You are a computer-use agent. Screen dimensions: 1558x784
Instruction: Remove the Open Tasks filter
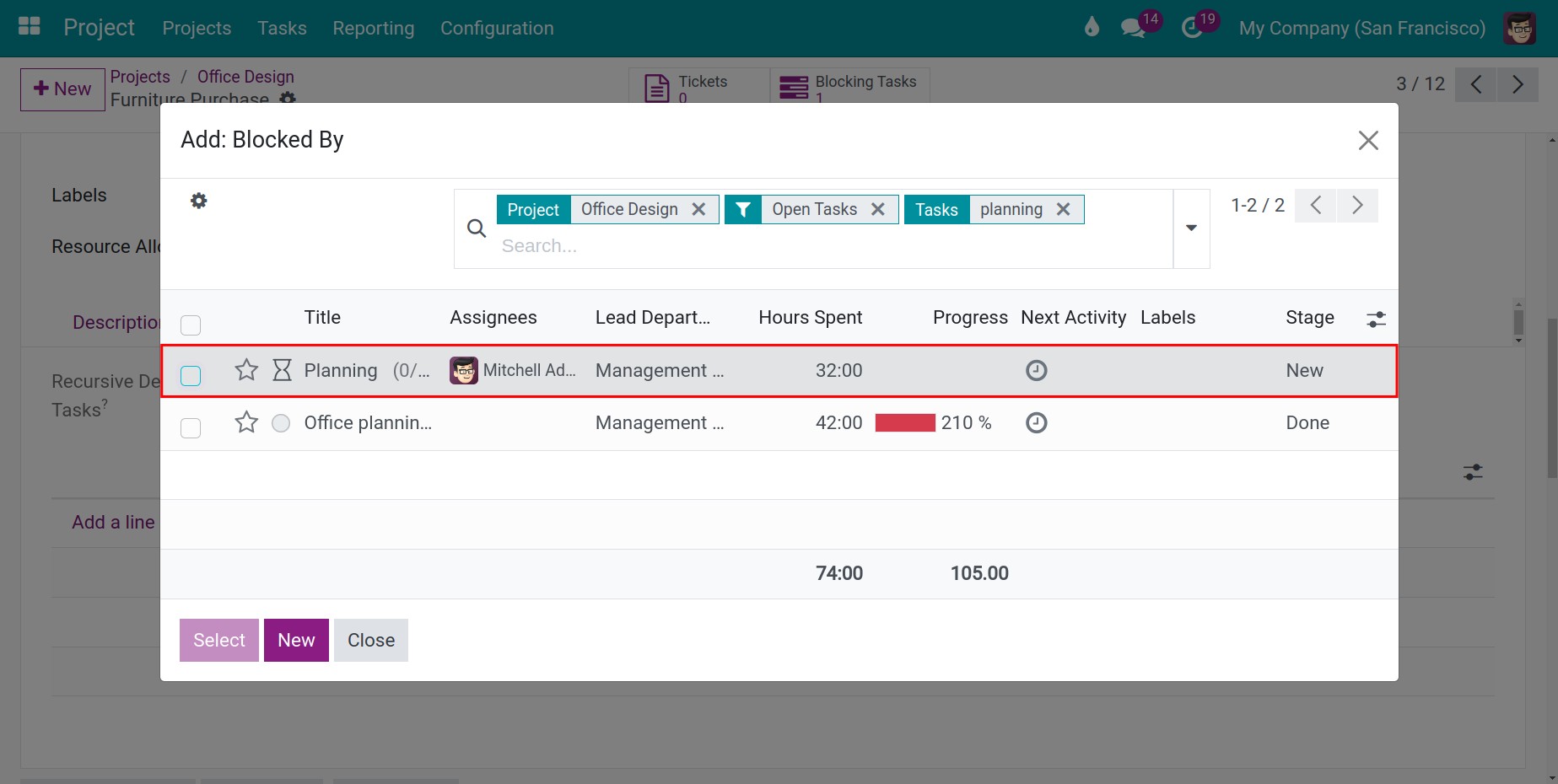coord(877,209)
